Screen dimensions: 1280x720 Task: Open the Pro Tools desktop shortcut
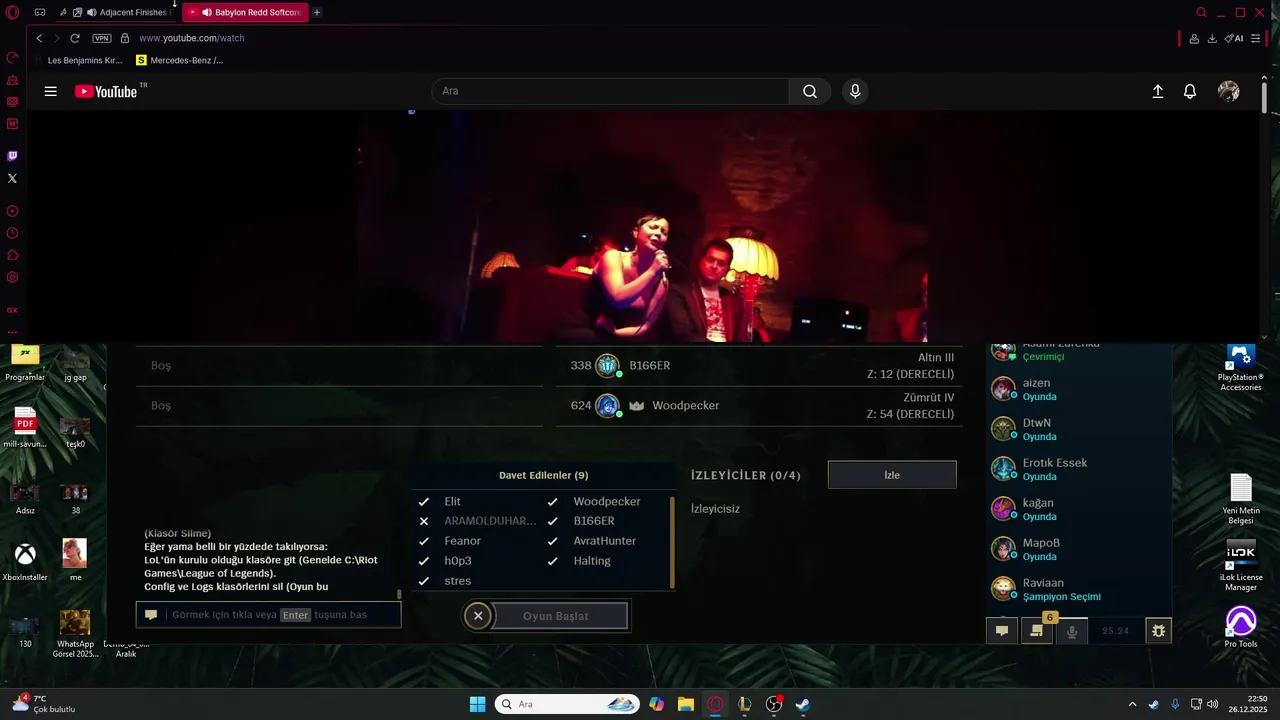coord(1241,627)
